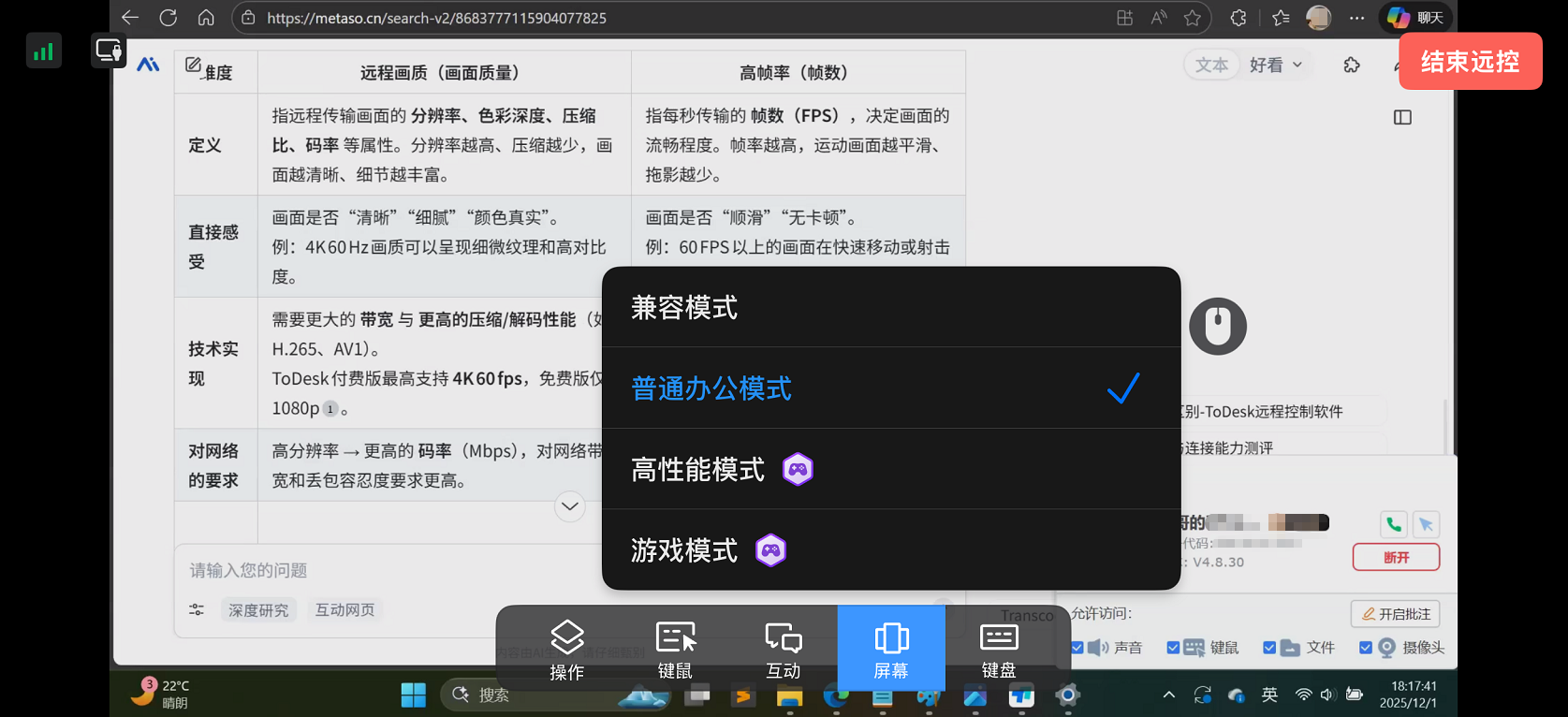Screen dimensions: 1568x717
Task: Click the 对网络的要求 row label
Action: [213, 465]
